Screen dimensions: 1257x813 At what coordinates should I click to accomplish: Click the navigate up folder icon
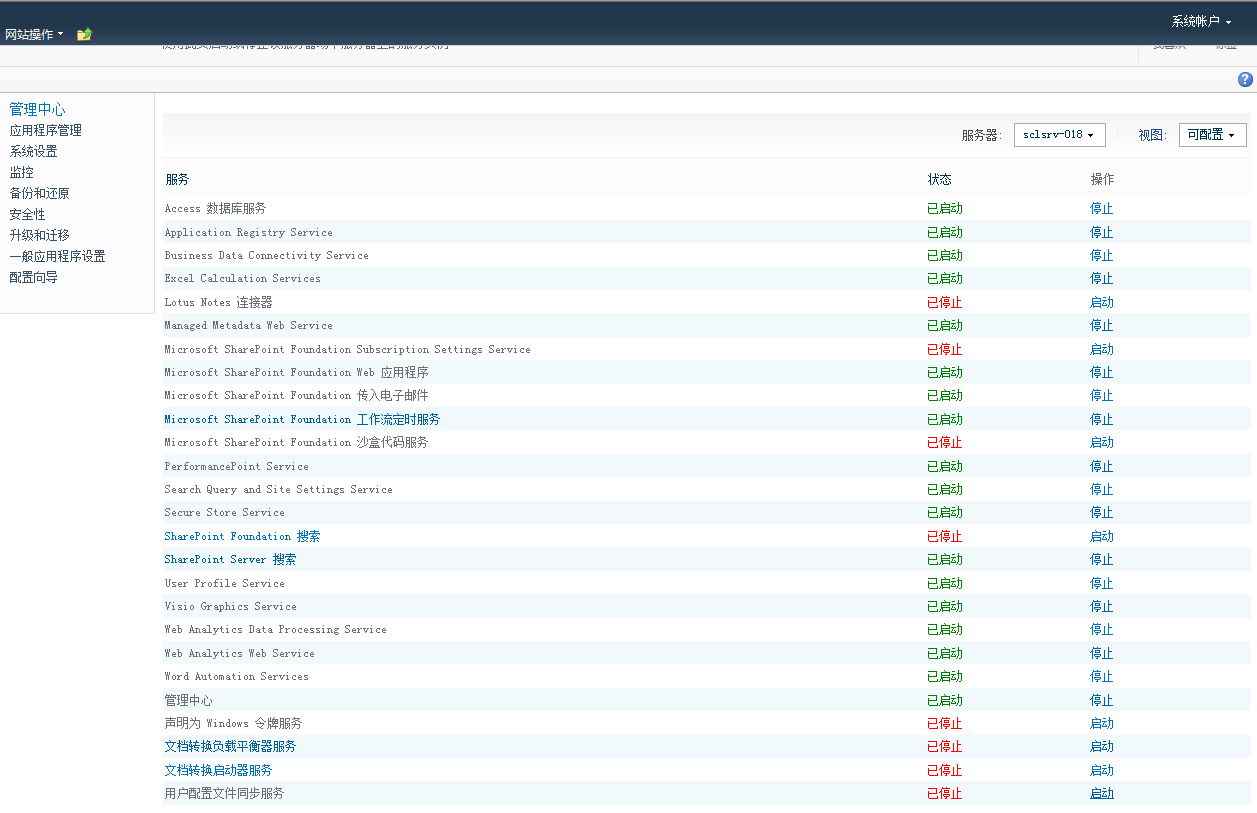[84, 34]
